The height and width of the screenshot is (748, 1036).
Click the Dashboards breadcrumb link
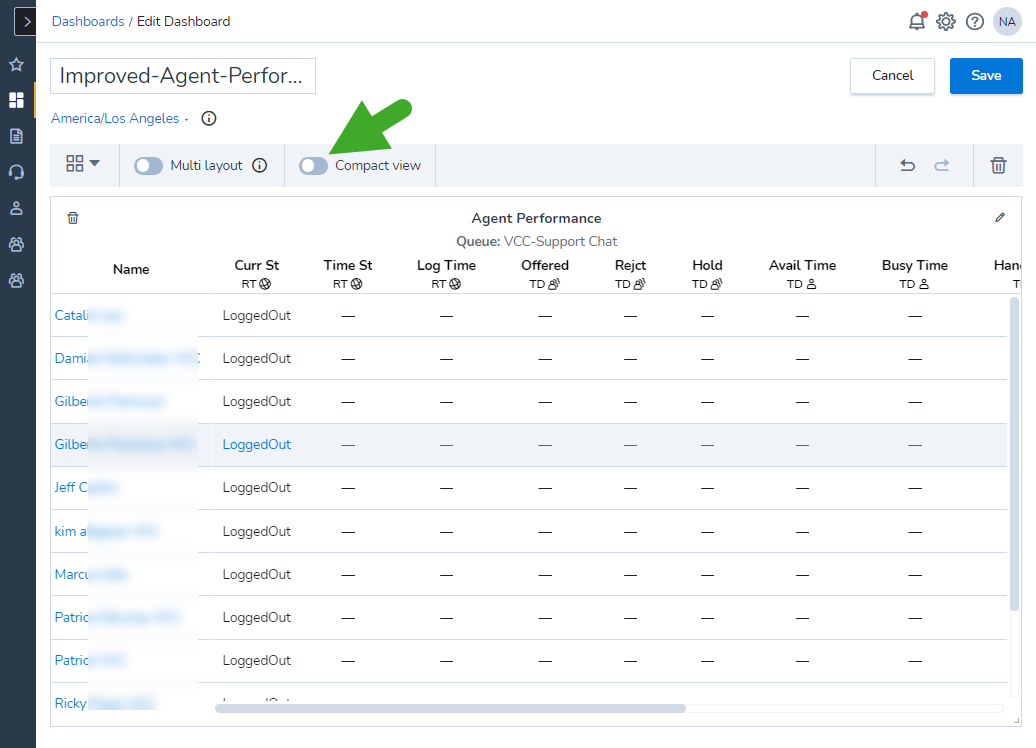point(88,21)
